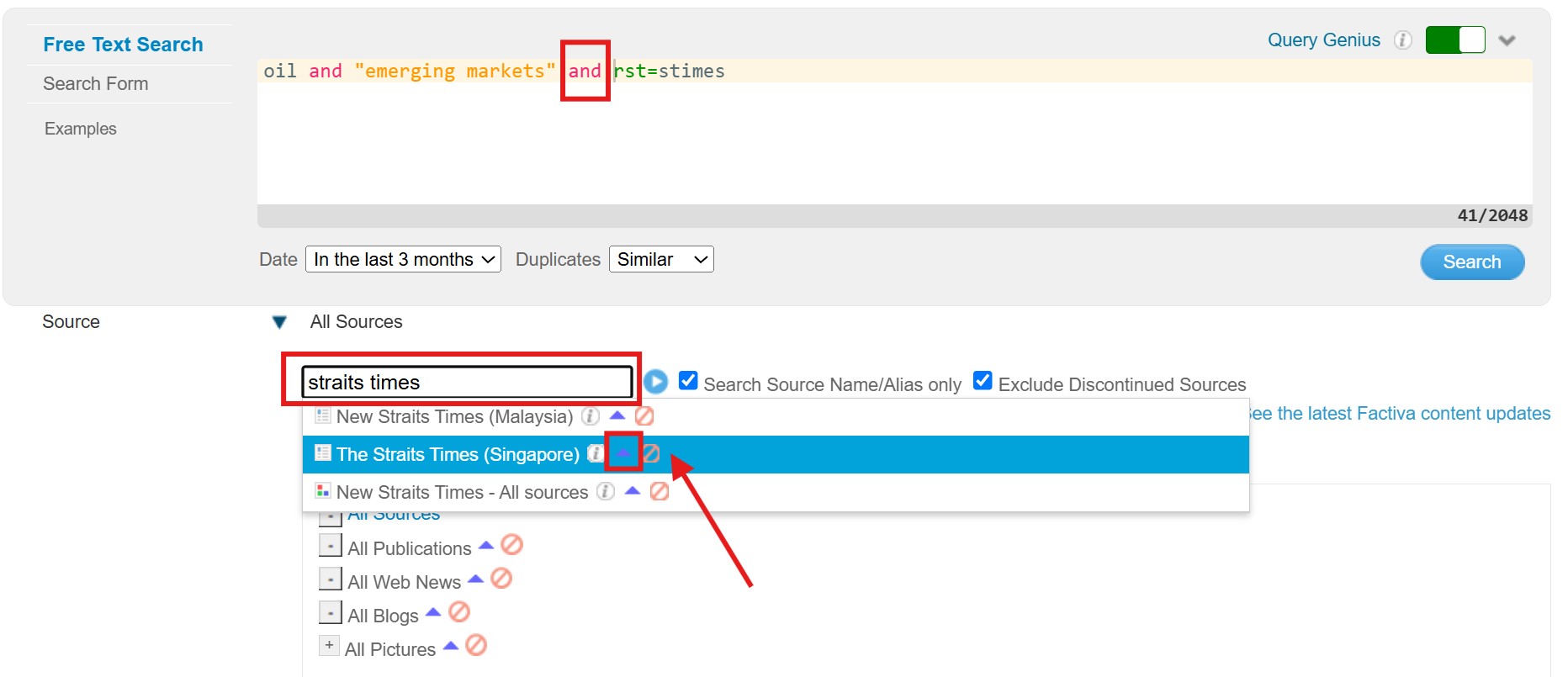This screenshot has height=677, width=1568.
Task: Expand the chevron next to Query Genius
Action: coord(1507,40)
